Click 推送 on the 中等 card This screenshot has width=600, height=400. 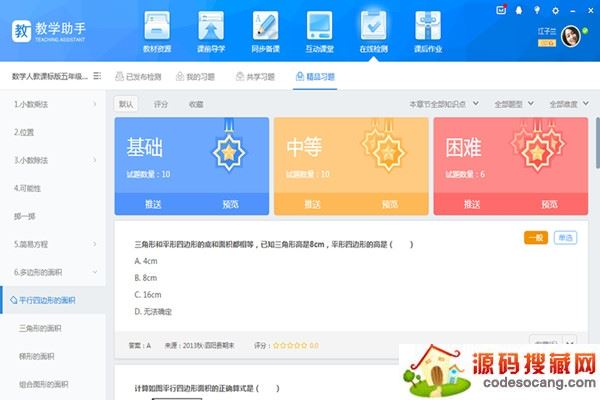[x=312, y=204]
